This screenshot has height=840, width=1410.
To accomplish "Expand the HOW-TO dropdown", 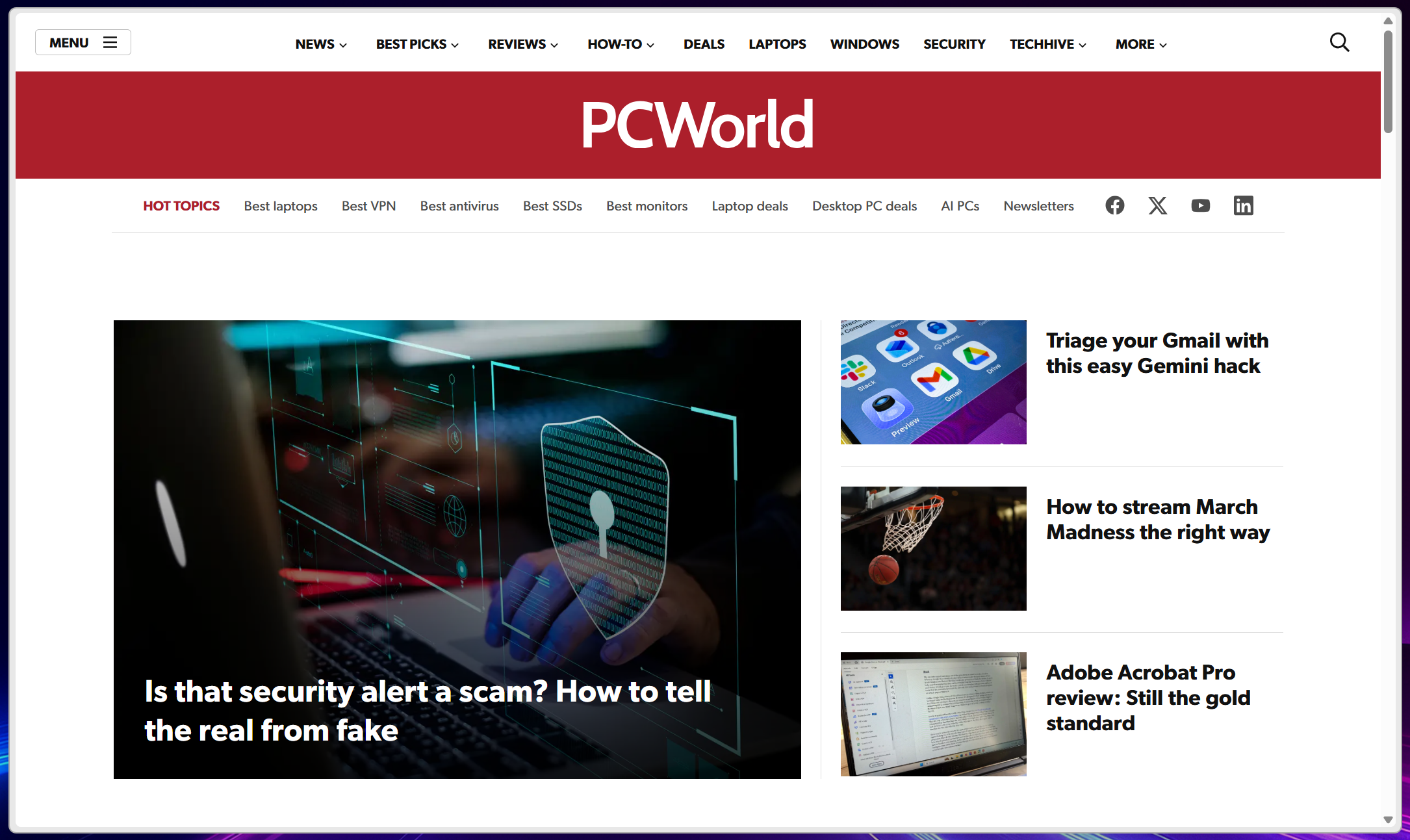I will [621, 44].
